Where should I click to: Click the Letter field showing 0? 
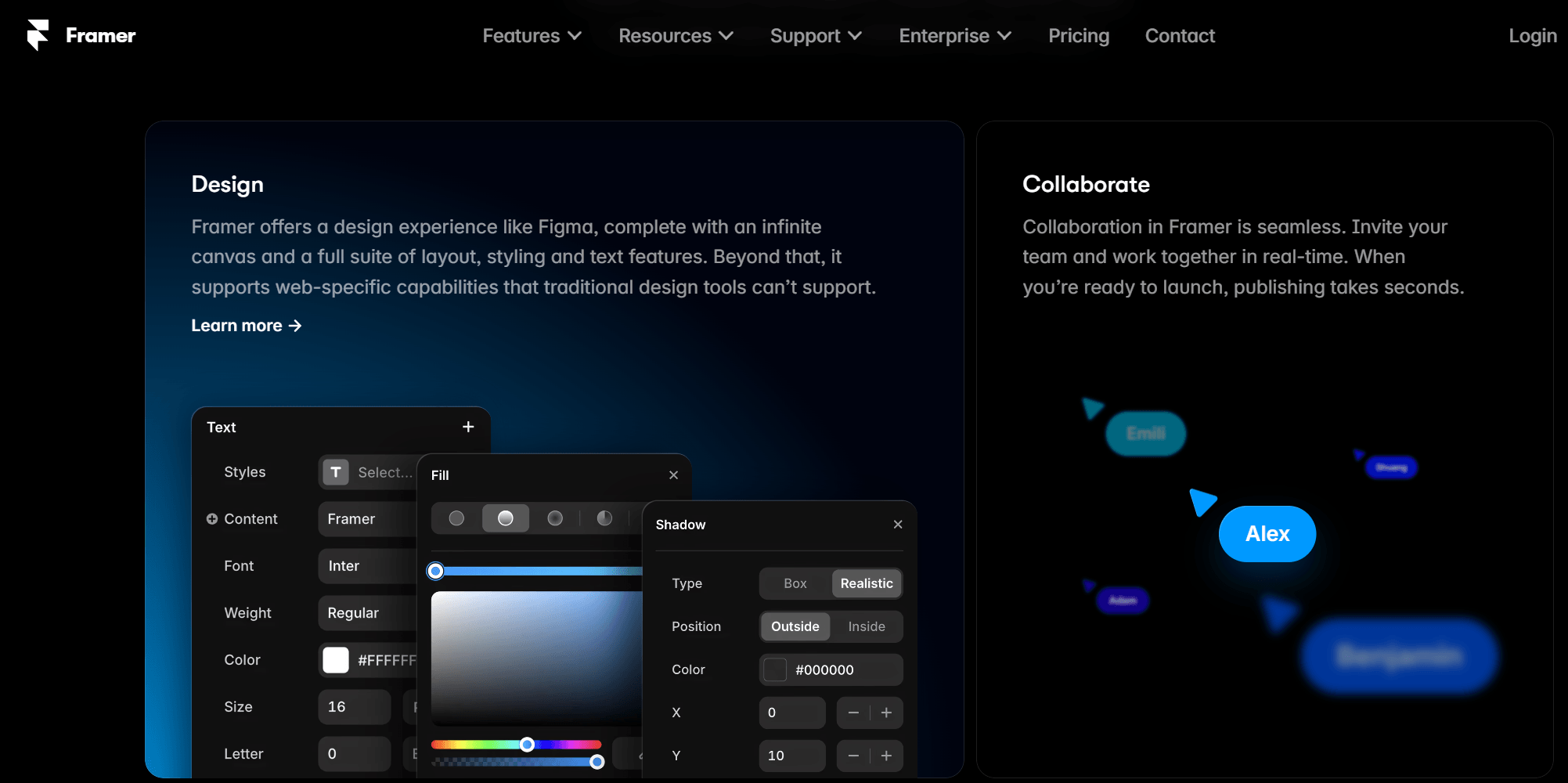coord(354,754)
